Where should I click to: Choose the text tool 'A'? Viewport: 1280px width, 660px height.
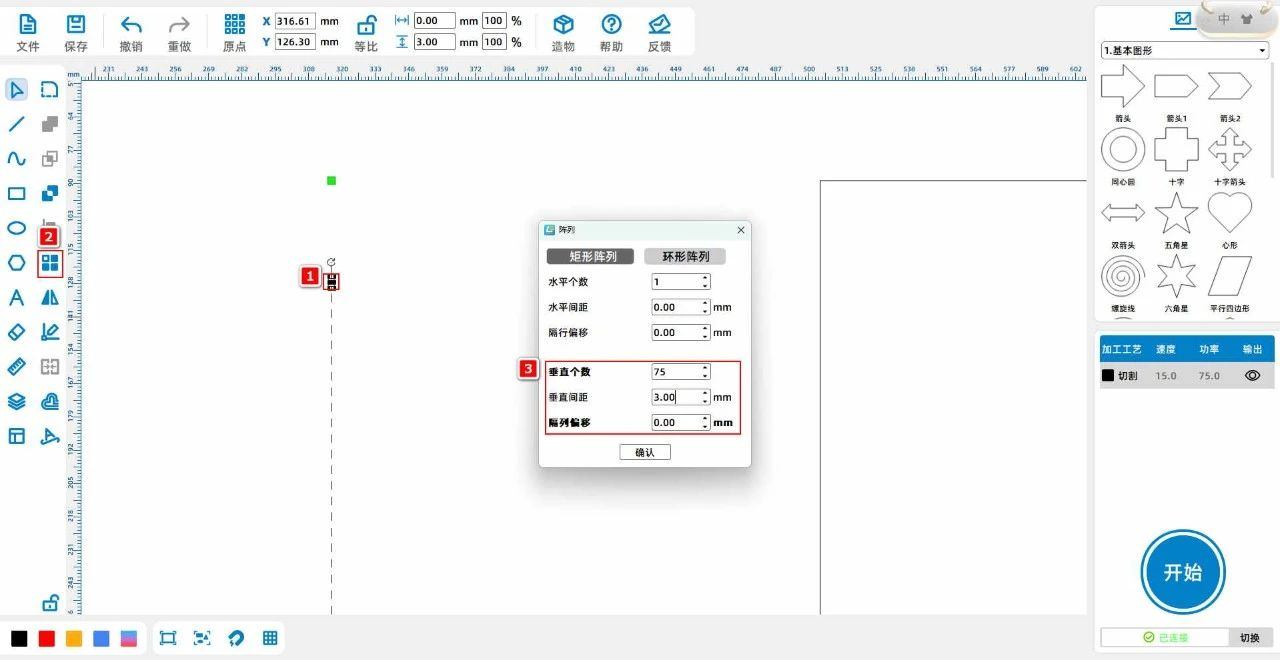tap(17, 297)
